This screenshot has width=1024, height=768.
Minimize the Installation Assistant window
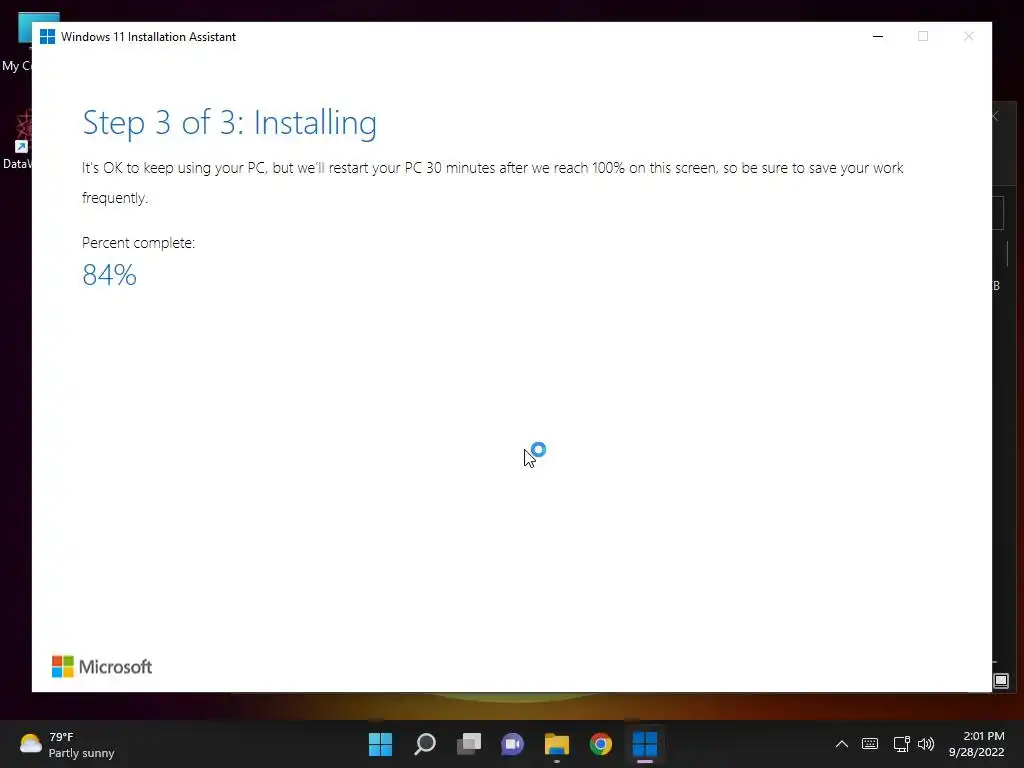(x=878, y=37)
